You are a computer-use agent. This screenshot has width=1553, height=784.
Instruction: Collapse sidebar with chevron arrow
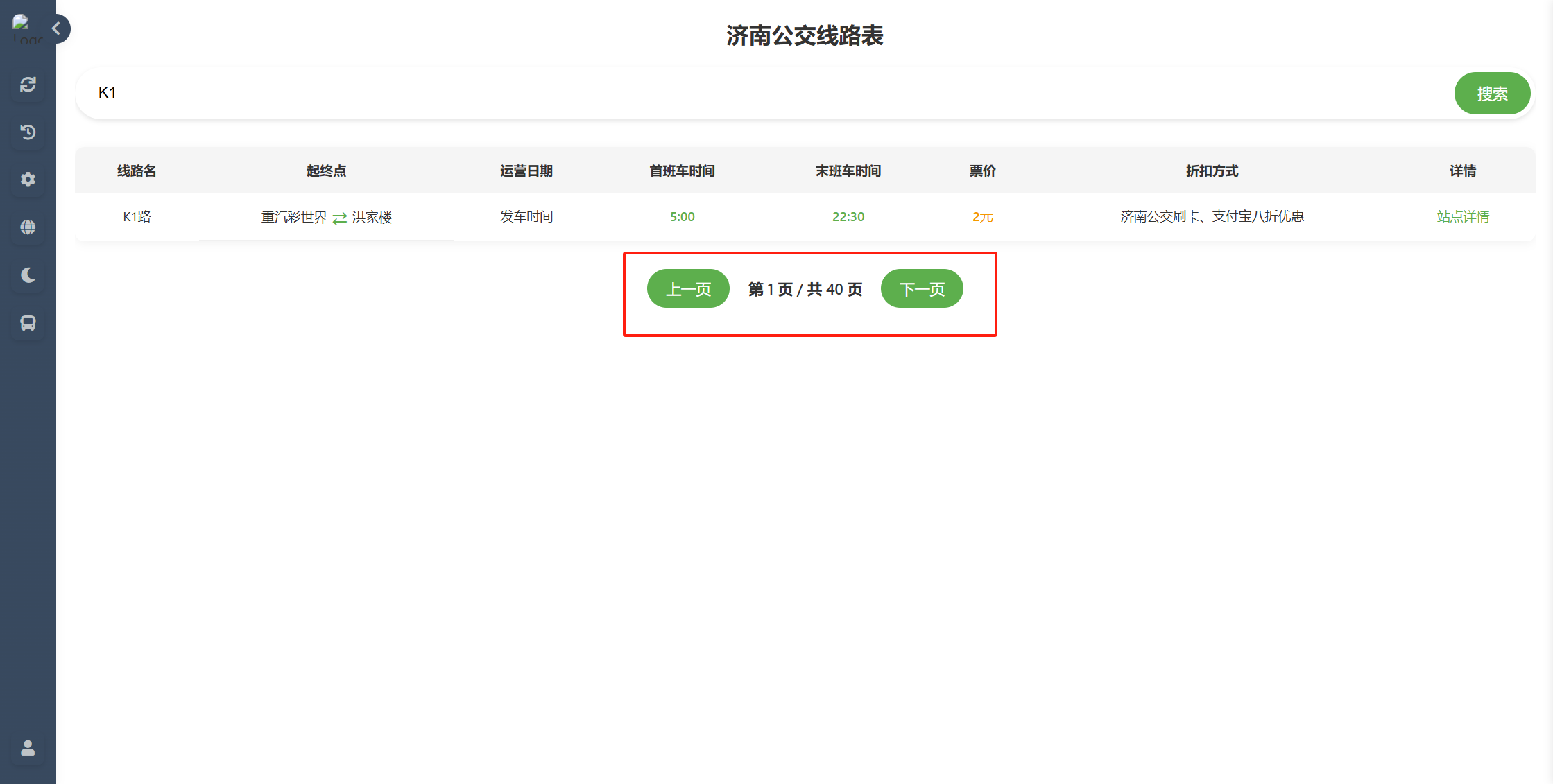(x=57, y=28)
